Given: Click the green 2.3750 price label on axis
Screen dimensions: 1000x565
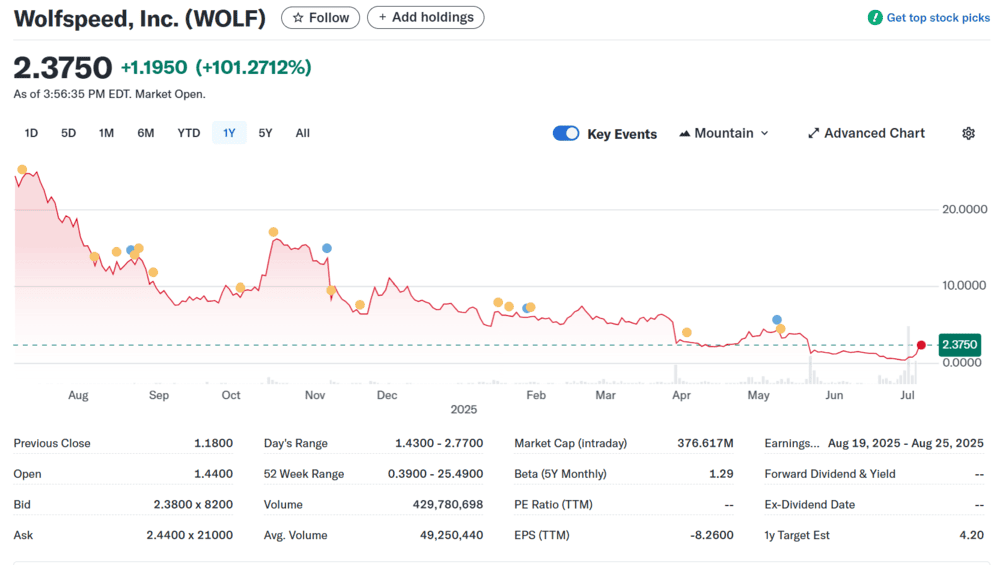Looking at the screenshot, I should click(959, 345).
